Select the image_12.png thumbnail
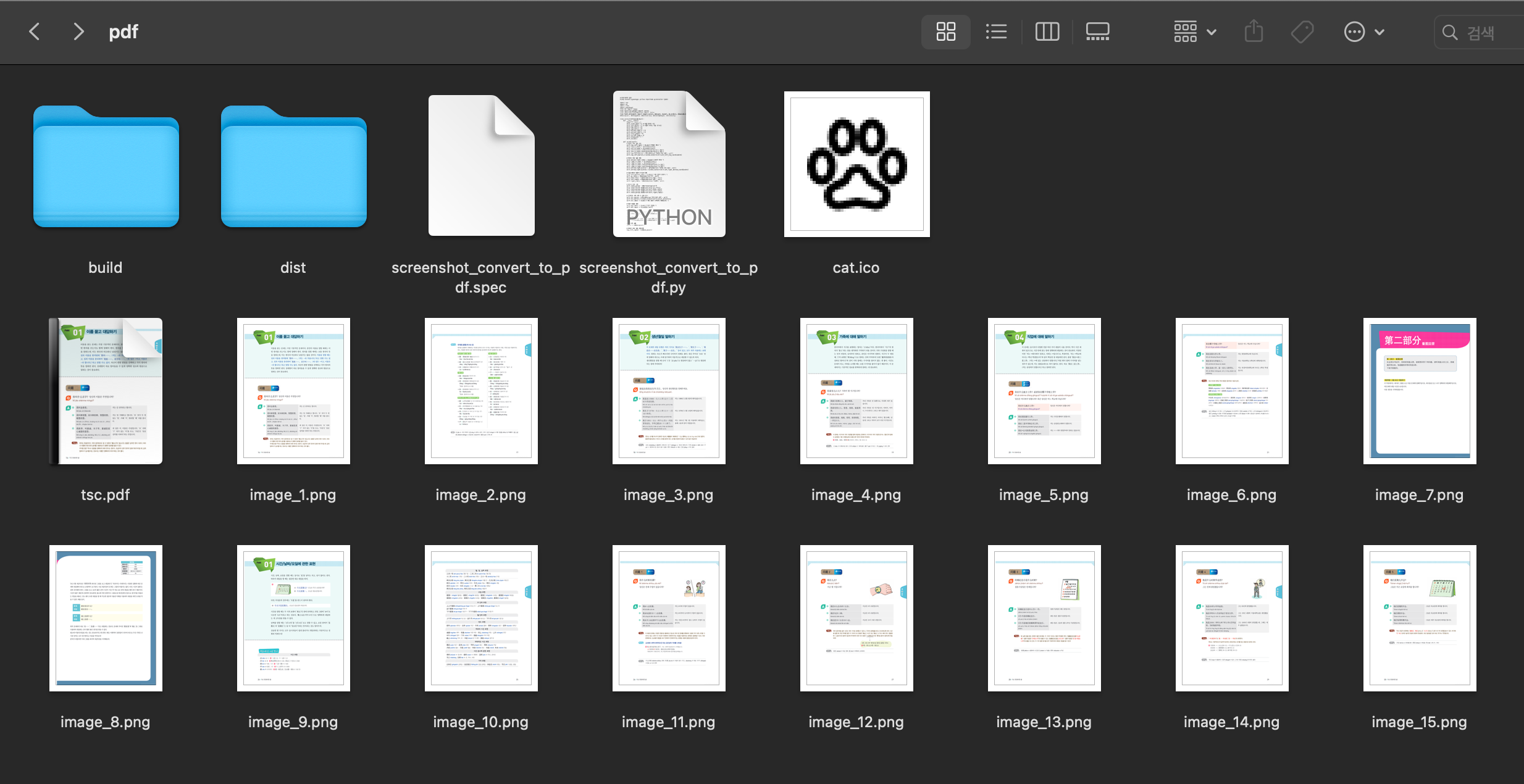The image size is (1524, 784). point(857,618)
